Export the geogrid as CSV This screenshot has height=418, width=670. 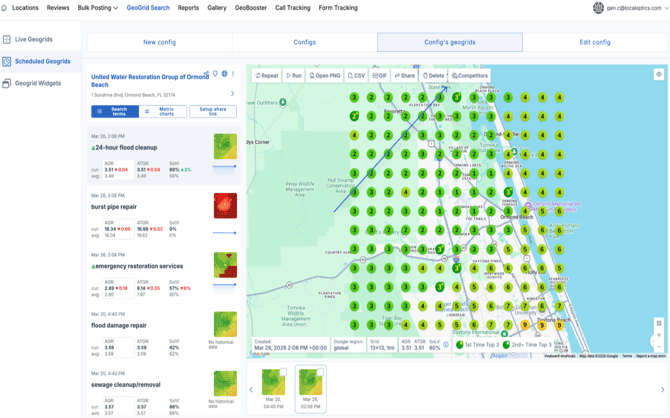click(x=356, y=76)
